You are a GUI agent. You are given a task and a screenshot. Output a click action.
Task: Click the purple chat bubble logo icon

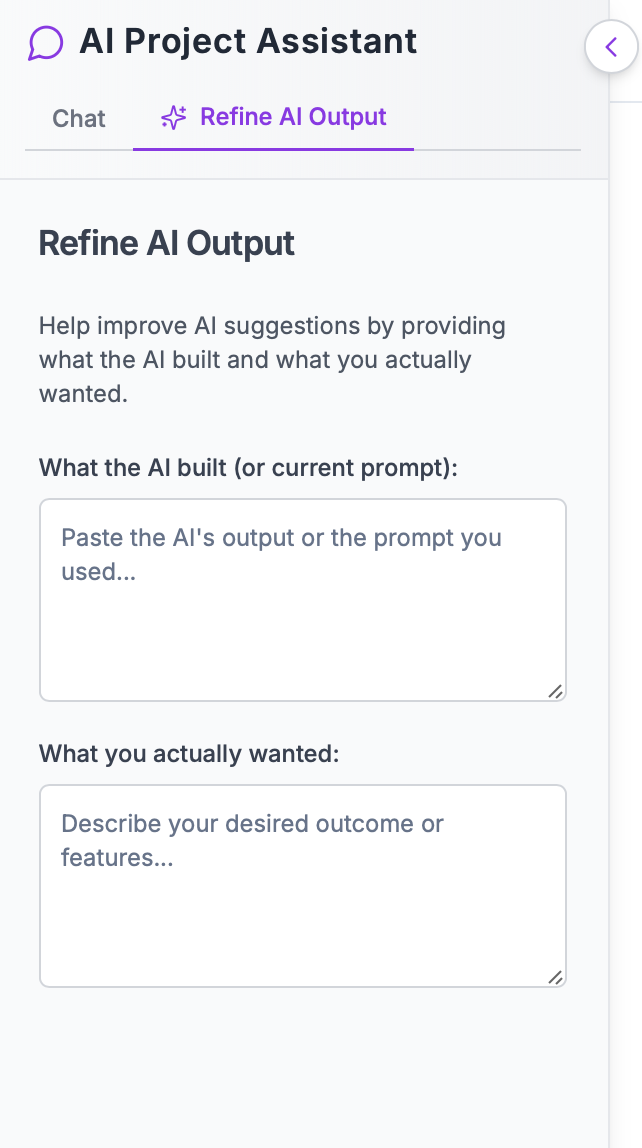tap(46, 43)
